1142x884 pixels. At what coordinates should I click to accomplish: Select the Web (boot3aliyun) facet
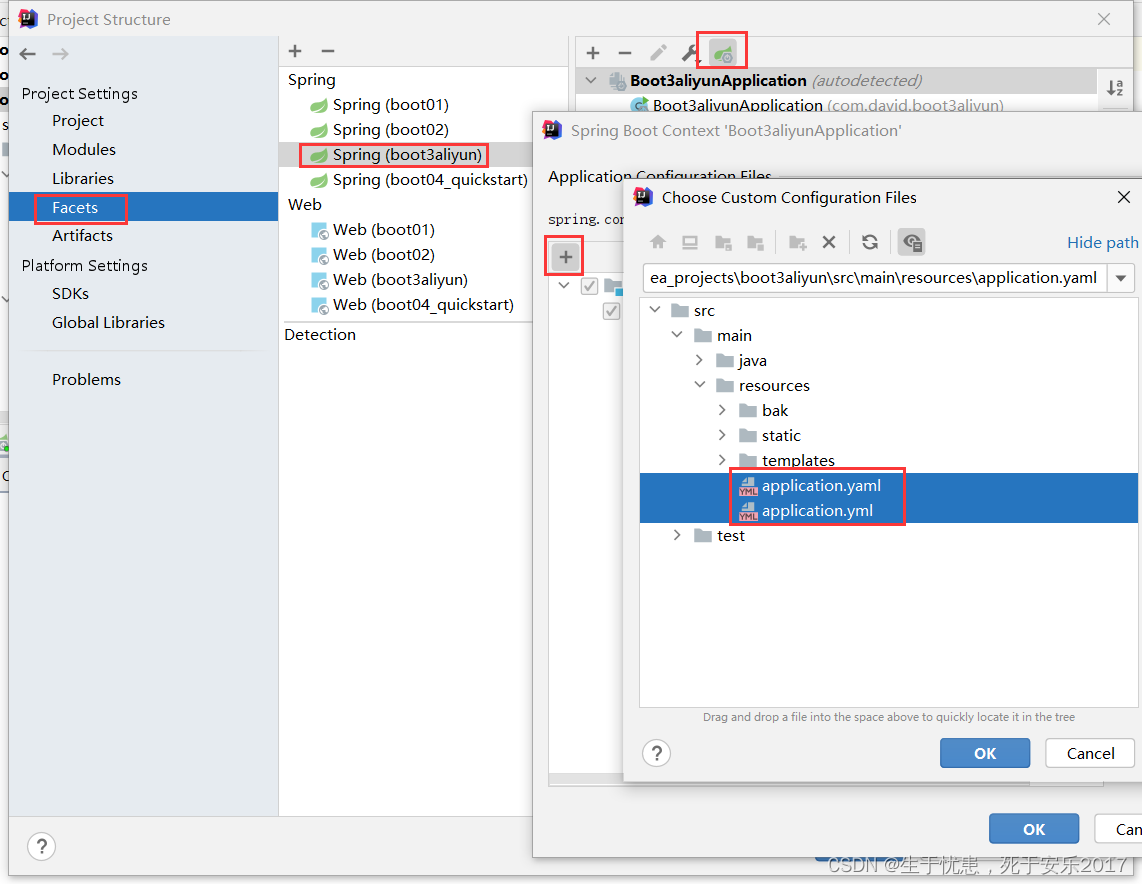tap(400, 280)
